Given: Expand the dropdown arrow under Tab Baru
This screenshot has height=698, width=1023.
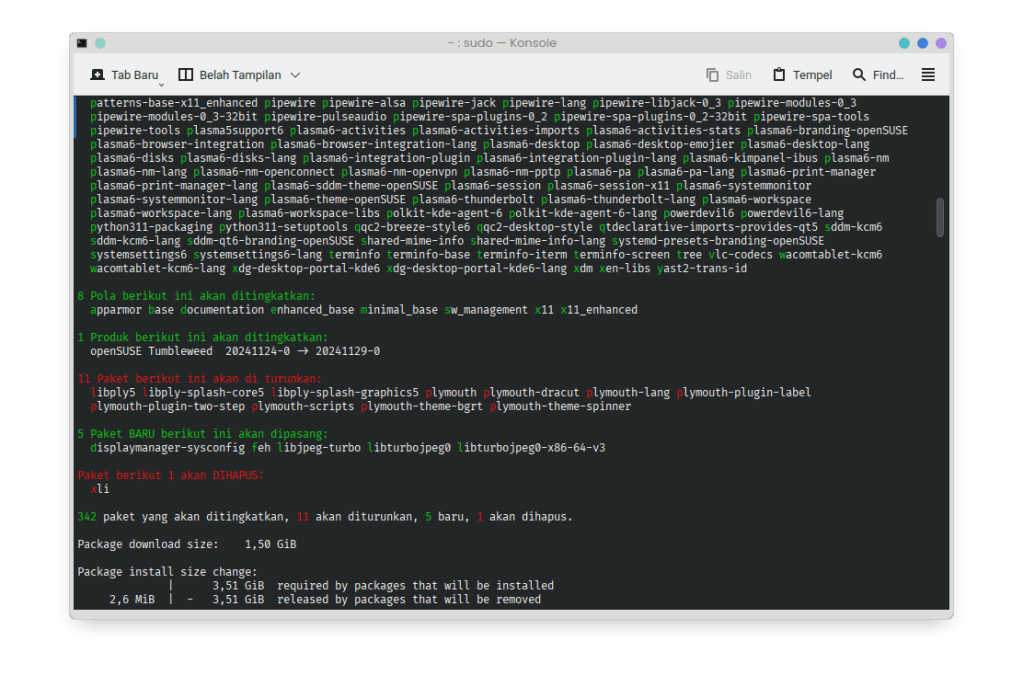Looking at the screenshot, I should pyautogui.click(x=161, y=85).
